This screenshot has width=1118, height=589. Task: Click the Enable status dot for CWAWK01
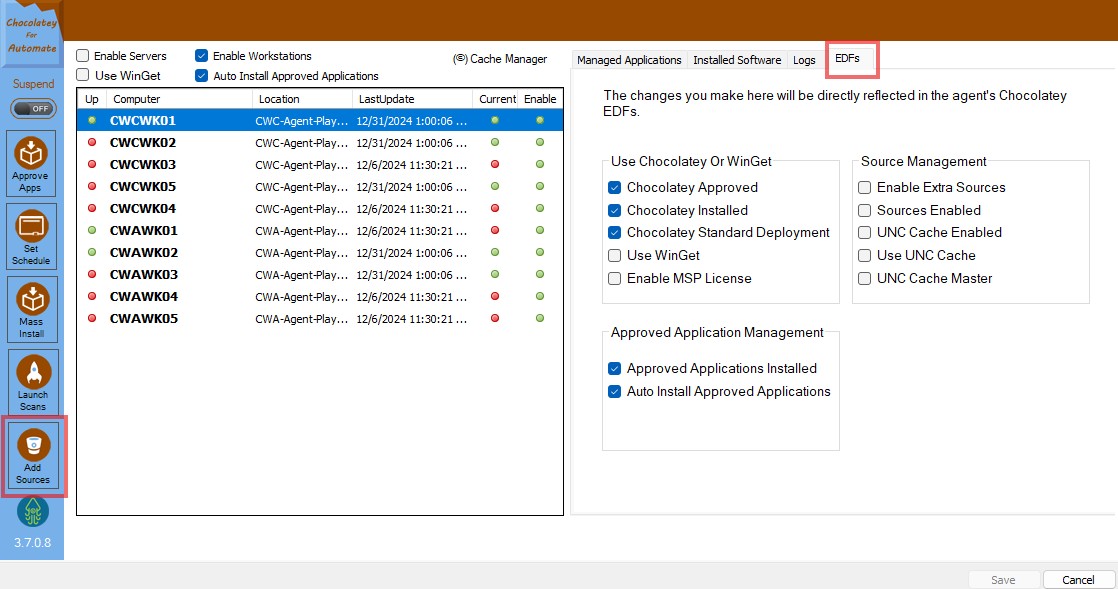540,230
